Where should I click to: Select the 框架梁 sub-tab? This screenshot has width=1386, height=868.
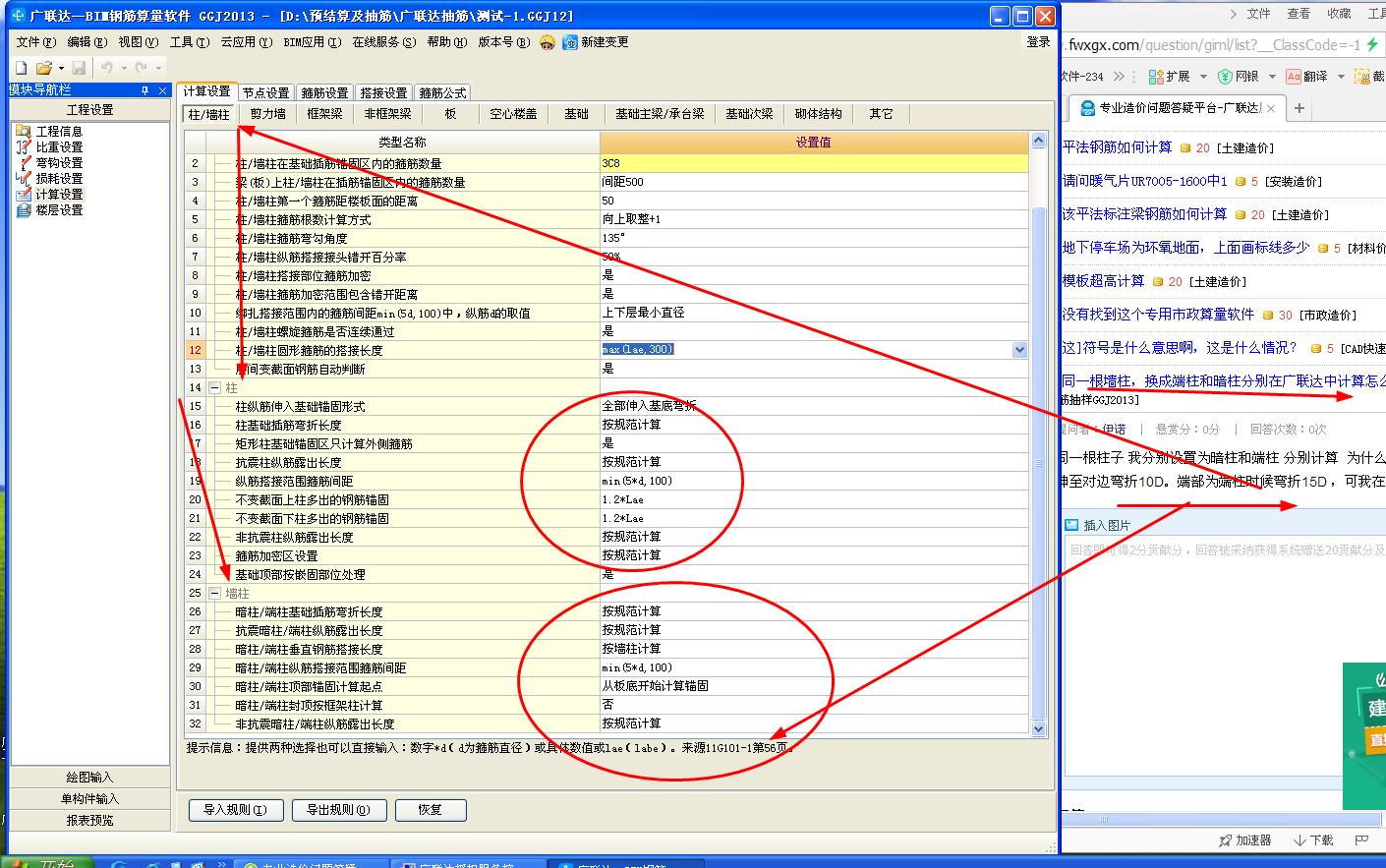coord(324,114)
